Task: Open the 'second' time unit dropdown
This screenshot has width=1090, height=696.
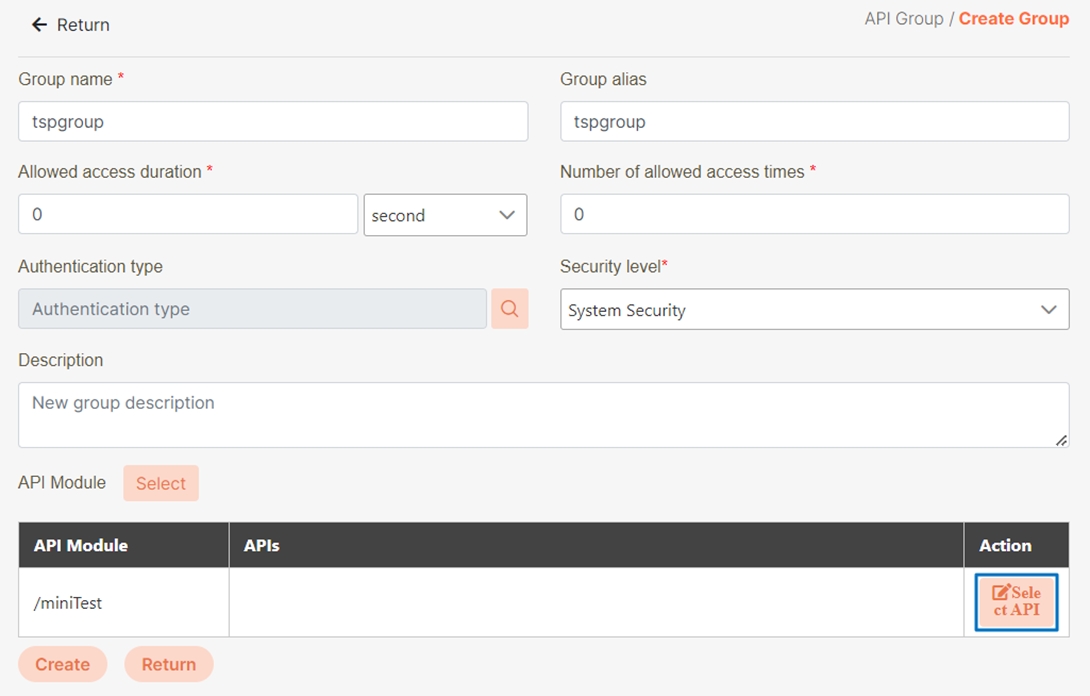Action: coord(445,215)
